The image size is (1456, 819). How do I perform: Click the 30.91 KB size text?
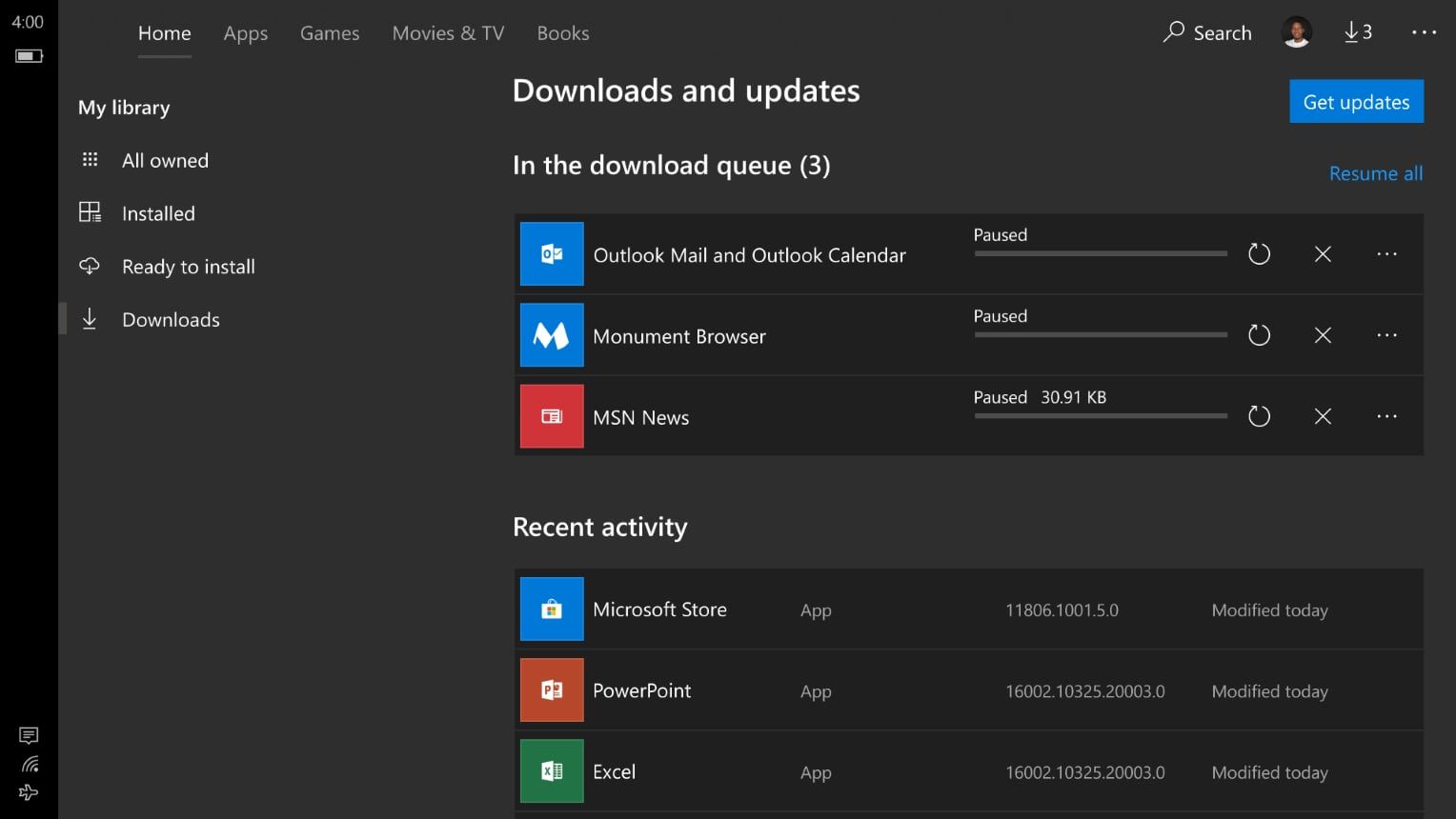tap(1073, 397)
